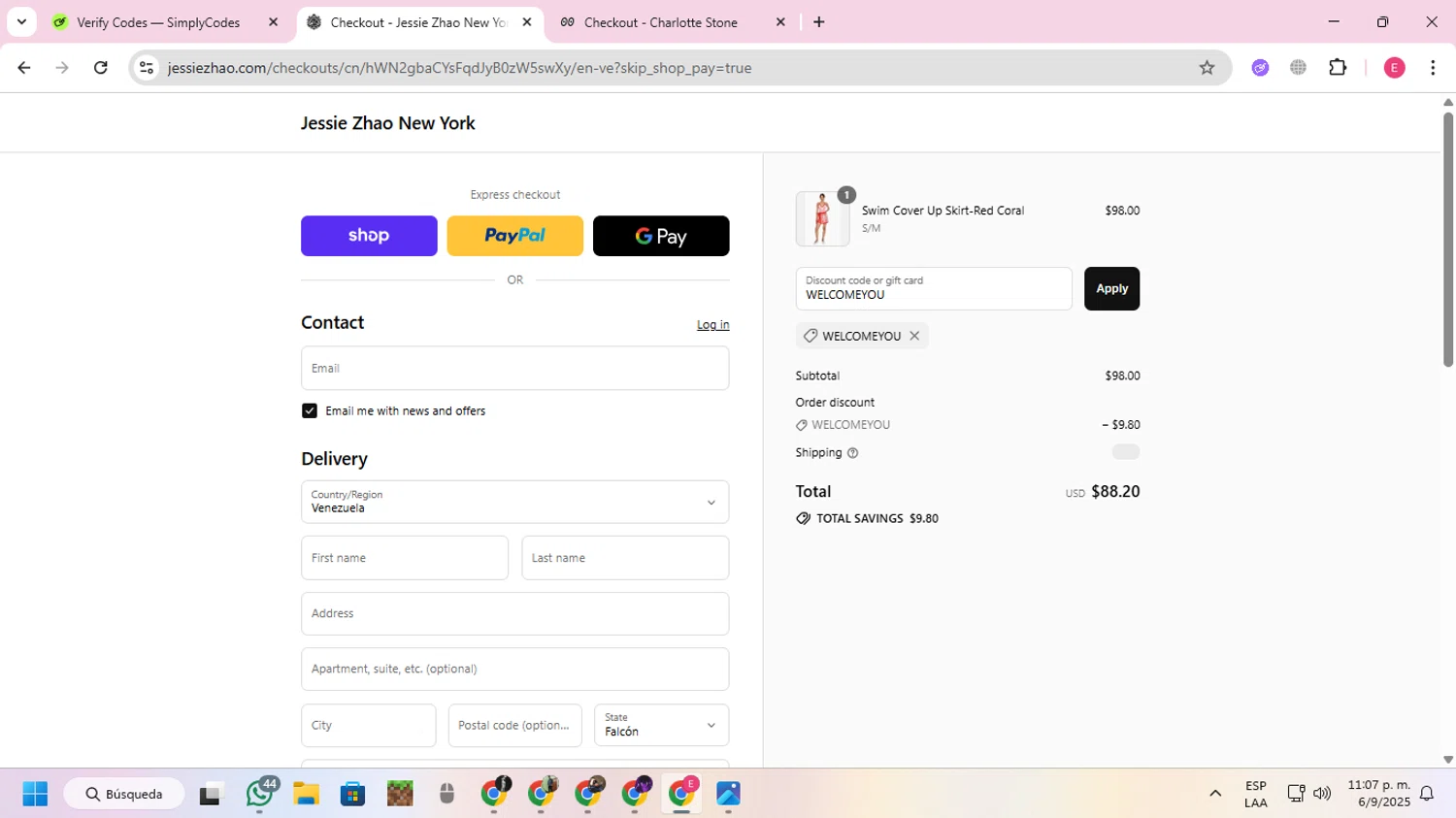Reload the checkout page

point(101,68)
